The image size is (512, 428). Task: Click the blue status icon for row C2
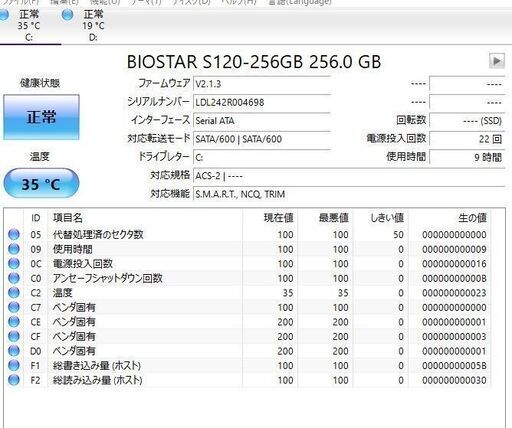click(x=14, y=293)
